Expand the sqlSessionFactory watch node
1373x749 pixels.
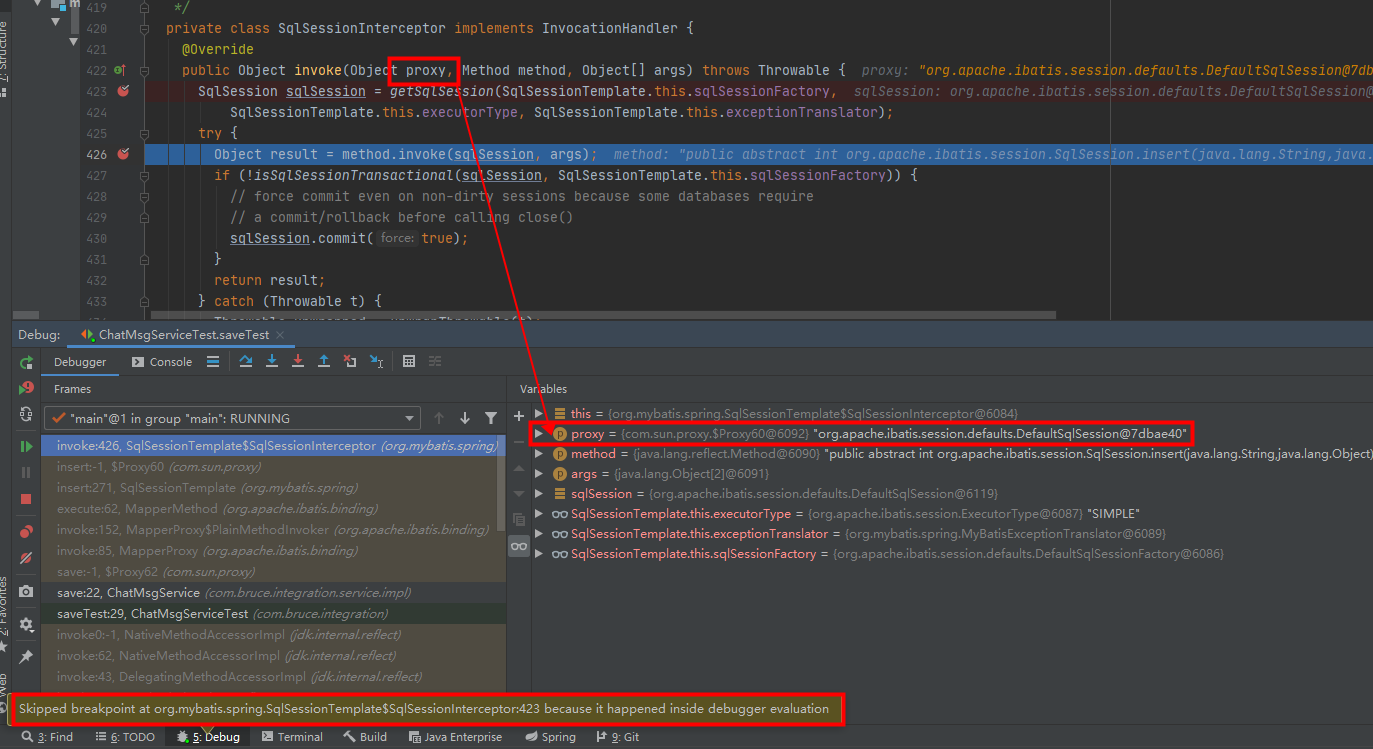540,553
